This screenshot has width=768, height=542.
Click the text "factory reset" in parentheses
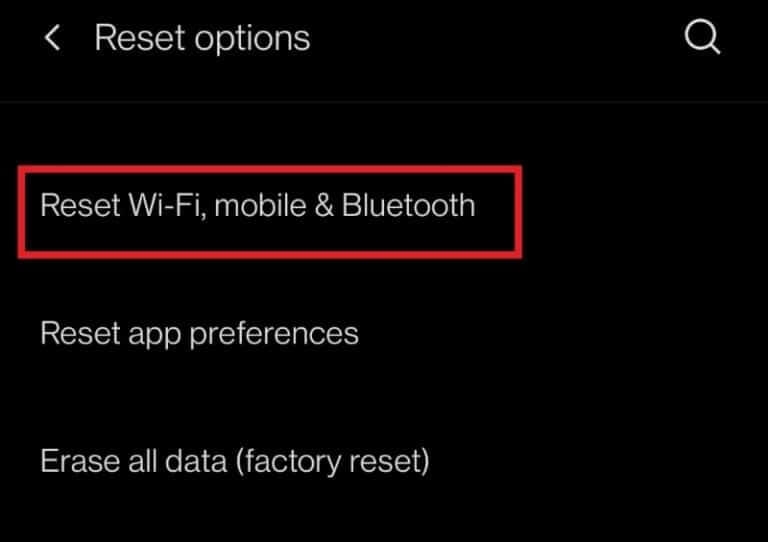pyautogui.click(x=333, y=461)
